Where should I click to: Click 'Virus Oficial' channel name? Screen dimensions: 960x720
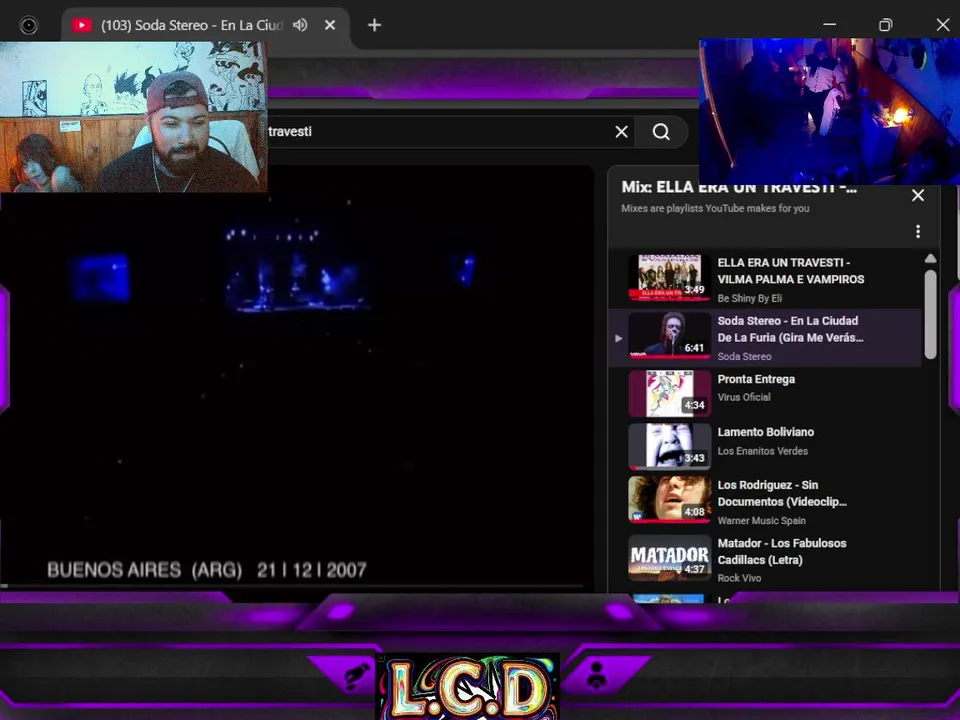pyautogui.click(x=744, y=397)
